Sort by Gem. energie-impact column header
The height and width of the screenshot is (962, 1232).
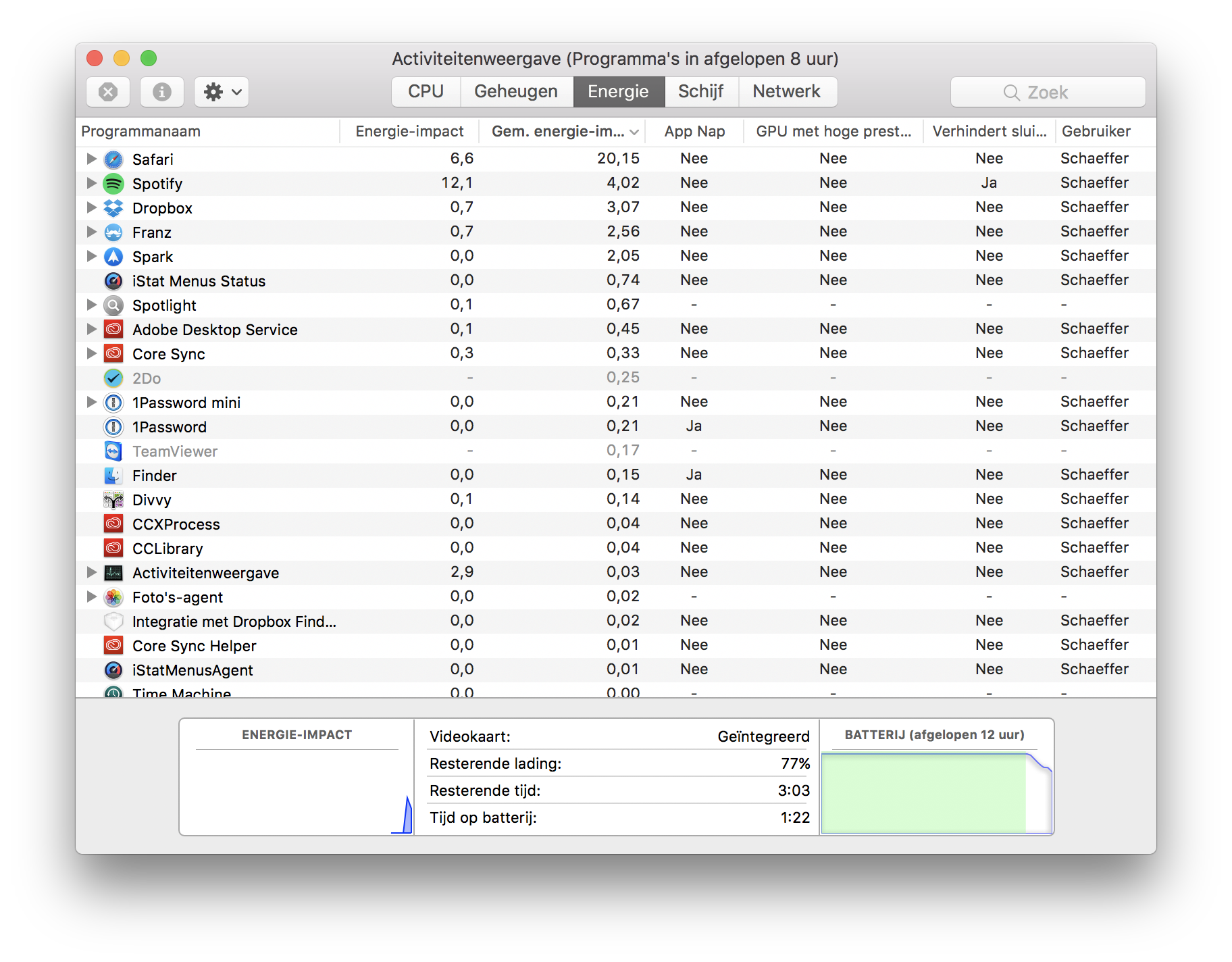[563, 132]
